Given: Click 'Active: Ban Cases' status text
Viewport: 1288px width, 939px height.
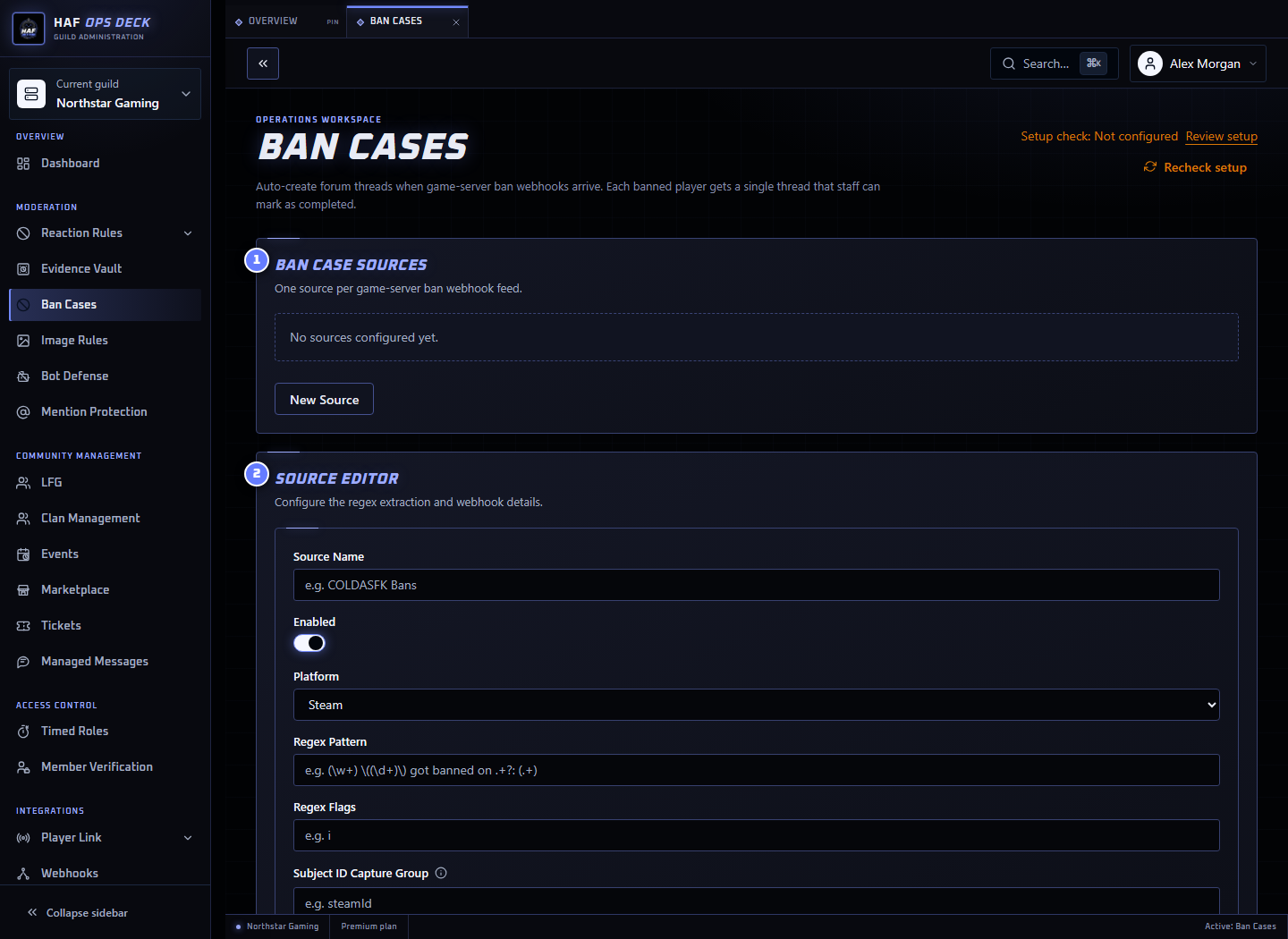Looking at the screenshot, I should [1241, 926].
